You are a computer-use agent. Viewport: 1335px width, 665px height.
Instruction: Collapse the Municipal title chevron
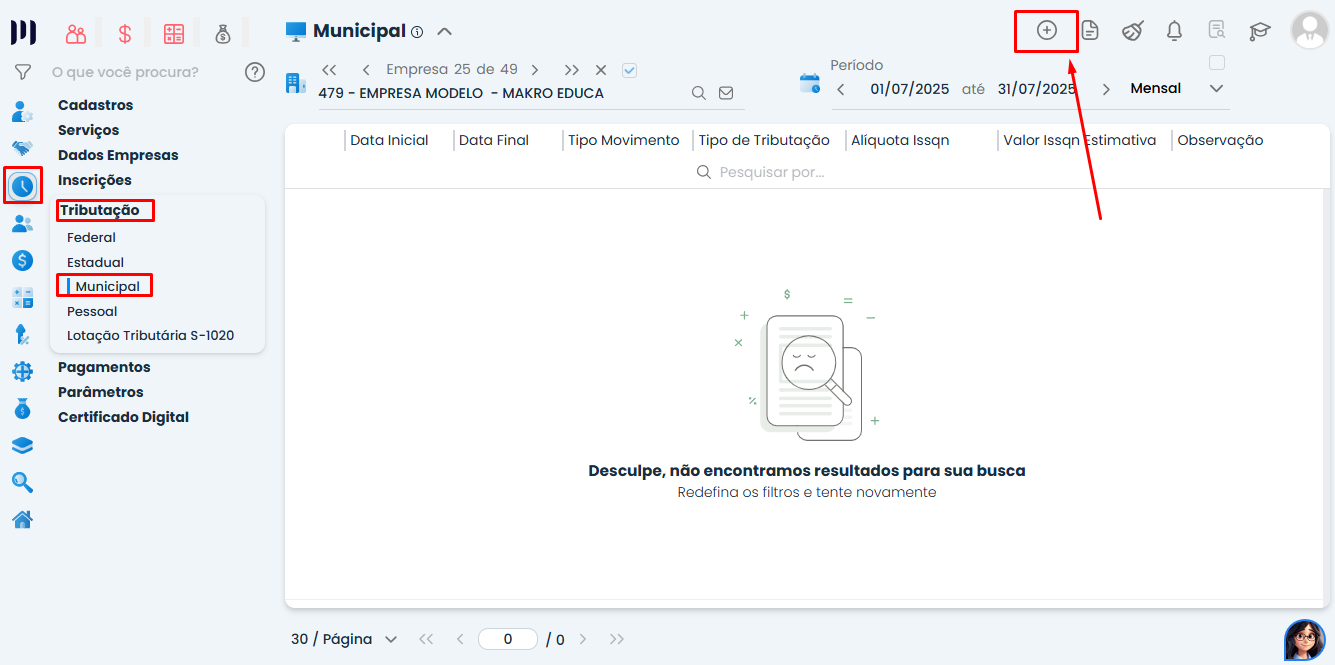[x=445, y=31]
